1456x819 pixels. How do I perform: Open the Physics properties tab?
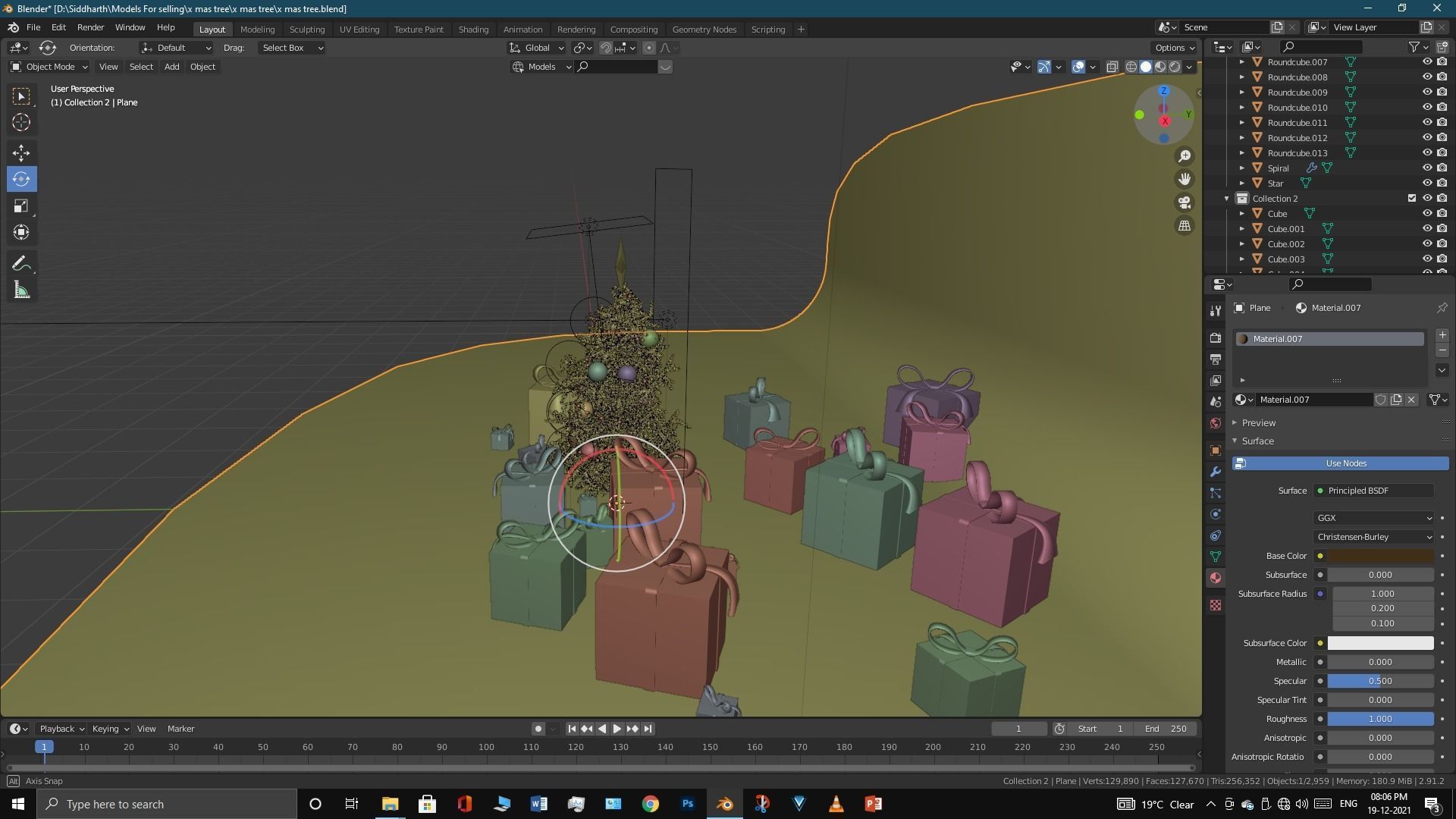coord(1216,514)
